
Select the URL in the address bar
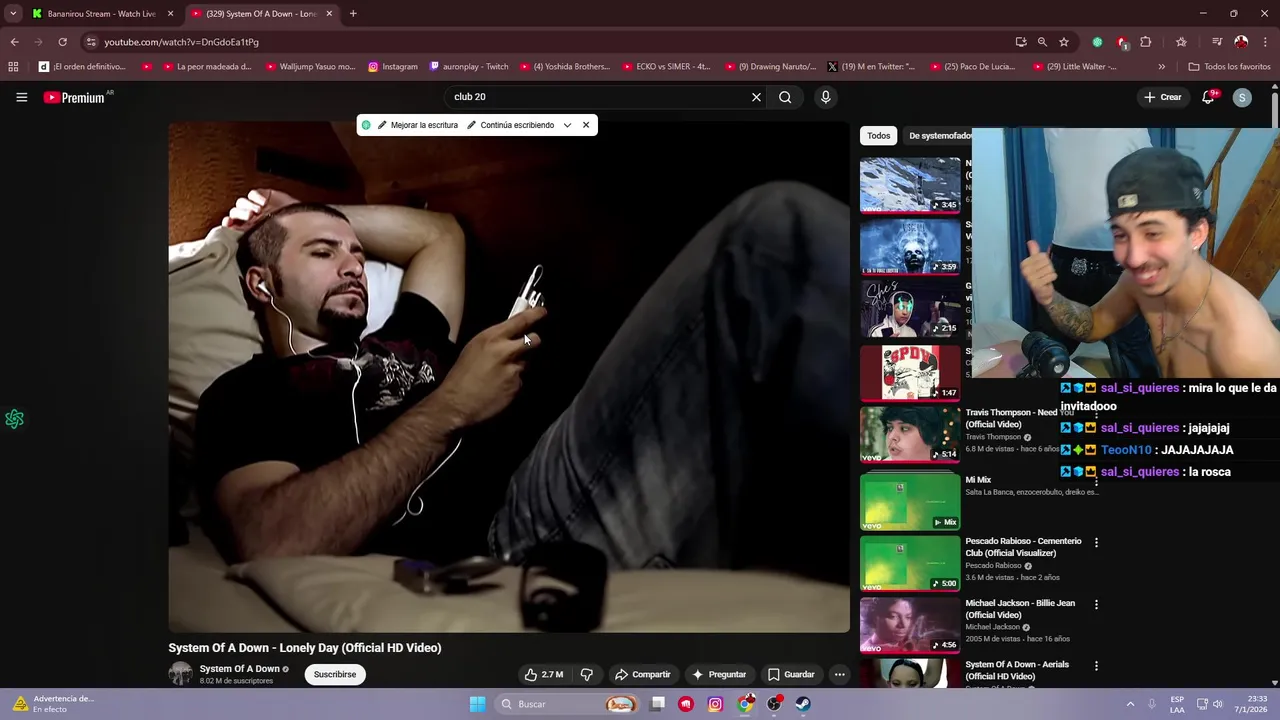coord(181,42)
